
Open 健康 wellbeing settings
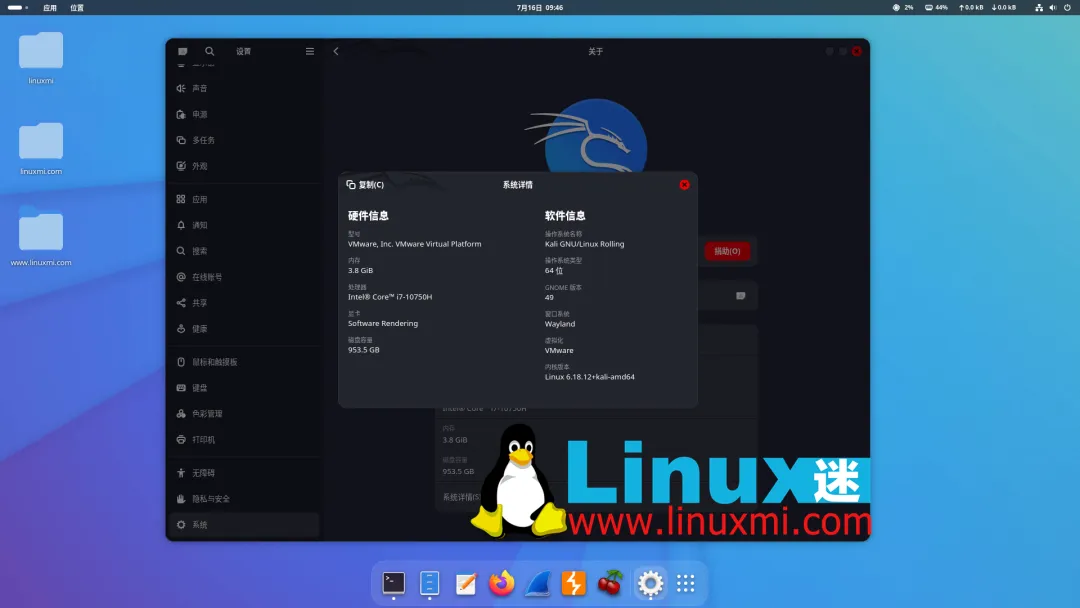click(x=244, y=328)
